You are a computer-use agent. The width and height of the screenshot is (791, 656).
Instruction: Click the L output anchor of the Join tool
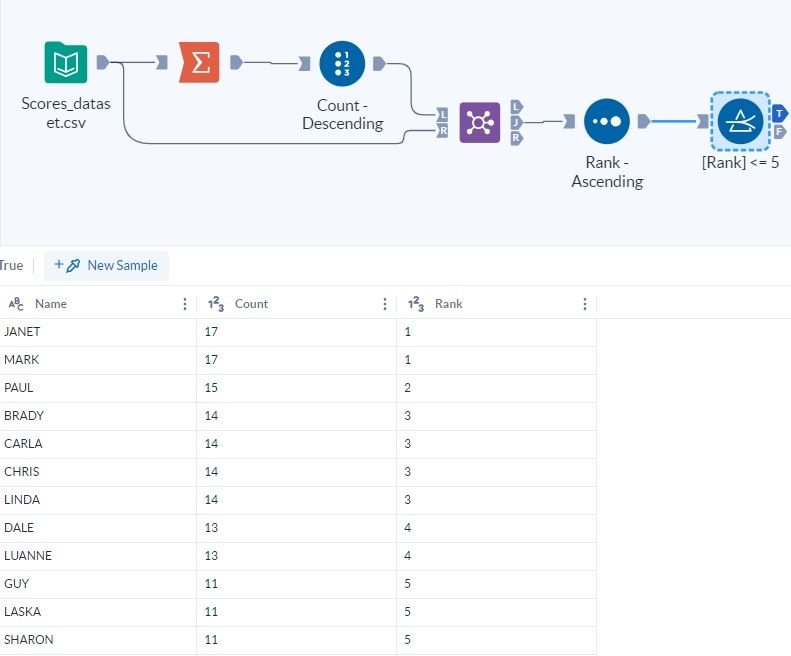(516, 106)
